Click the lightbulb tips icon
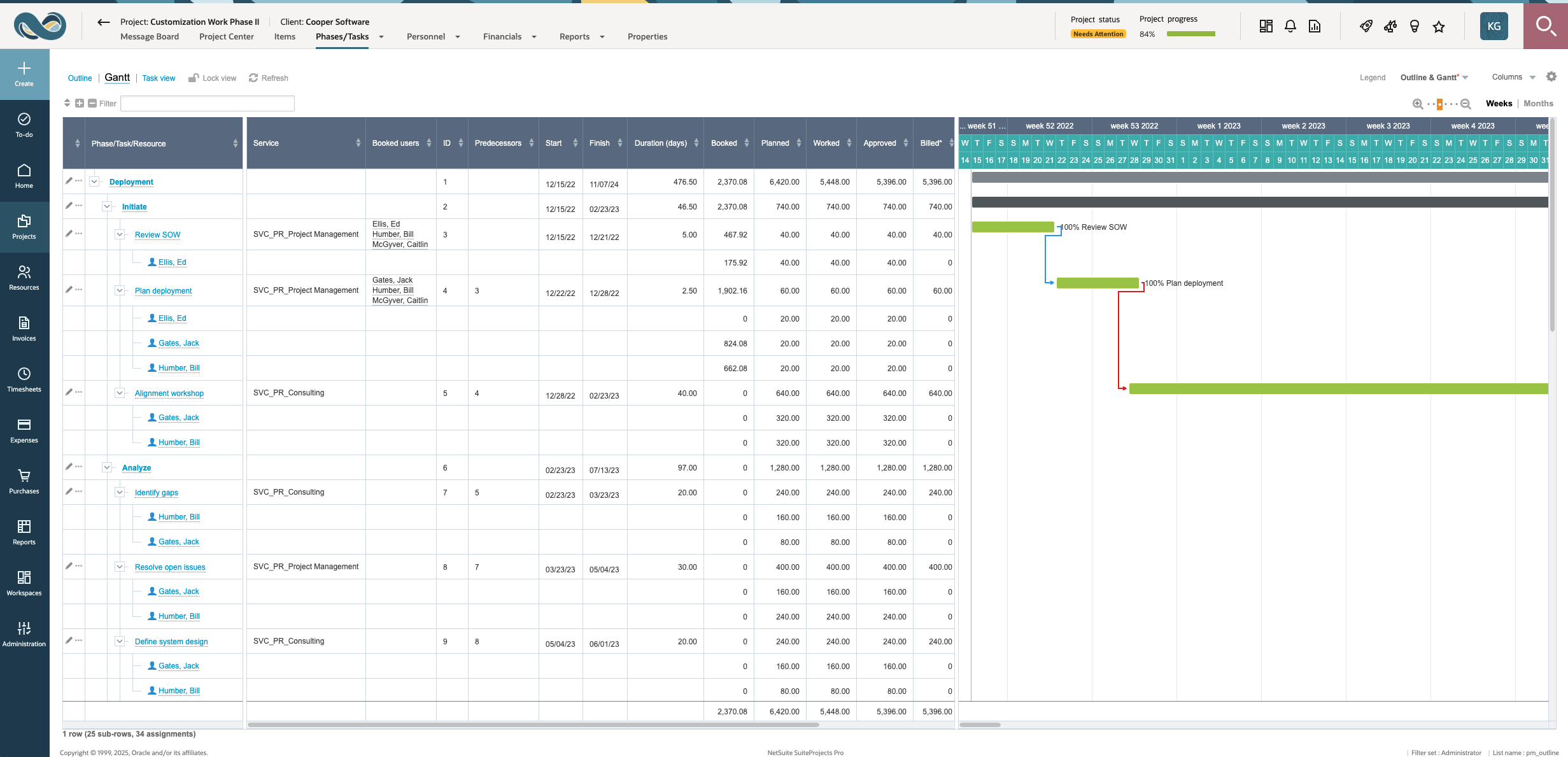The image size is (1568, 757). pos(1414,26)
